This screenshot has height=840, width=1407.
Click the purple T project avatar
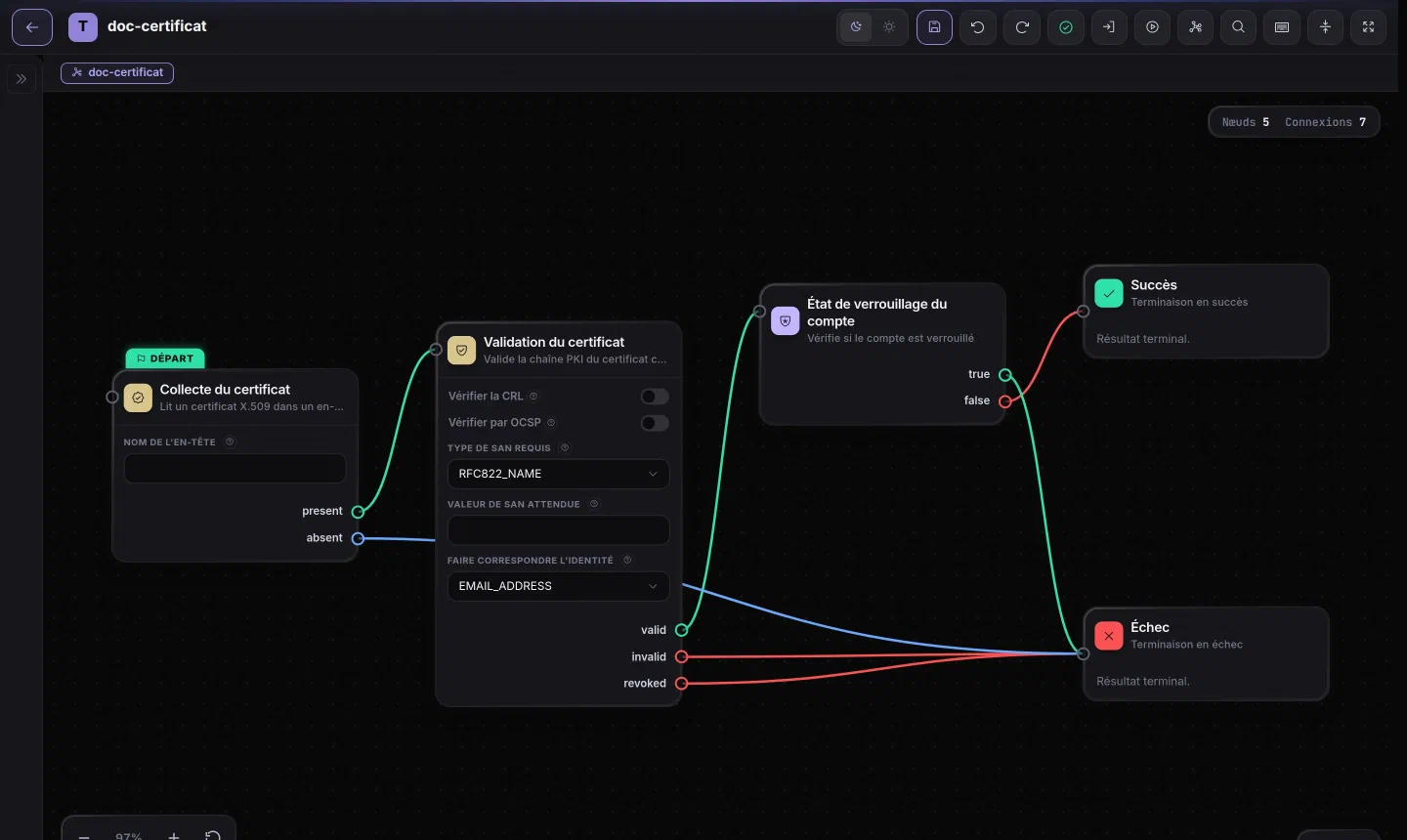click(x=83, y=27)
